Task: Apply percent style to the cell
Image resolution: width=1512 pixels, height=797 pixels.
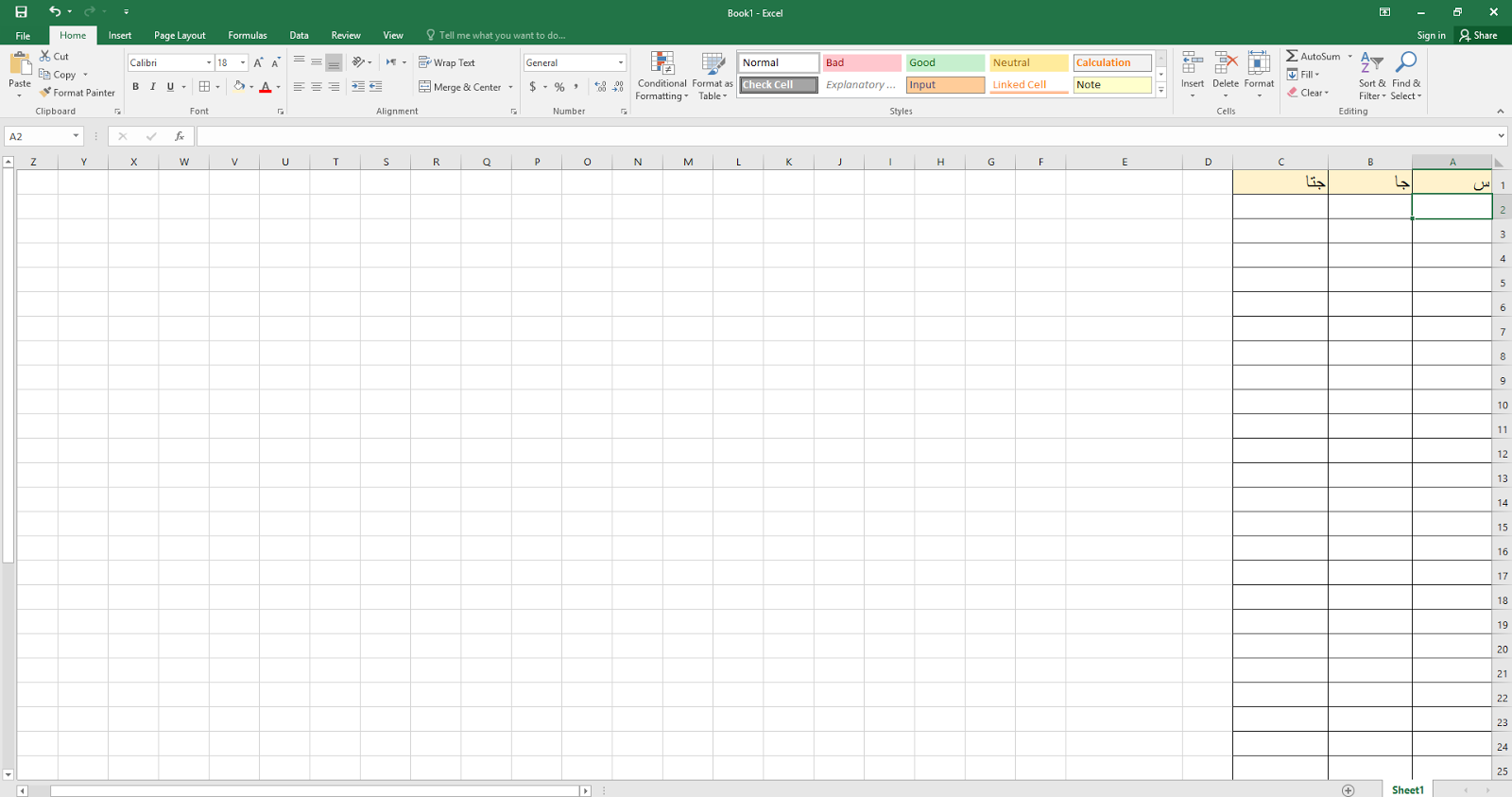Action: 559,87
